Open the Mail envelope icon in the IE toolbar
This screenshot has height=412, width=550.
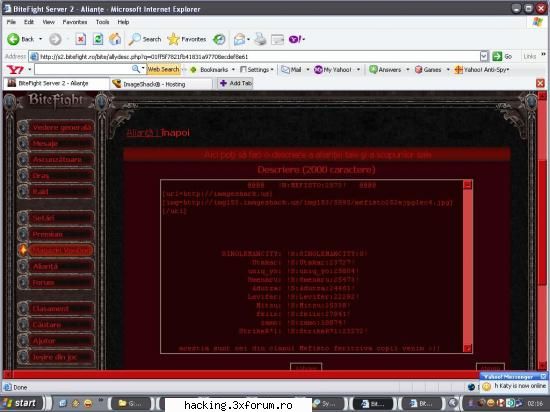pyautogui.click(x=240, y=39)
